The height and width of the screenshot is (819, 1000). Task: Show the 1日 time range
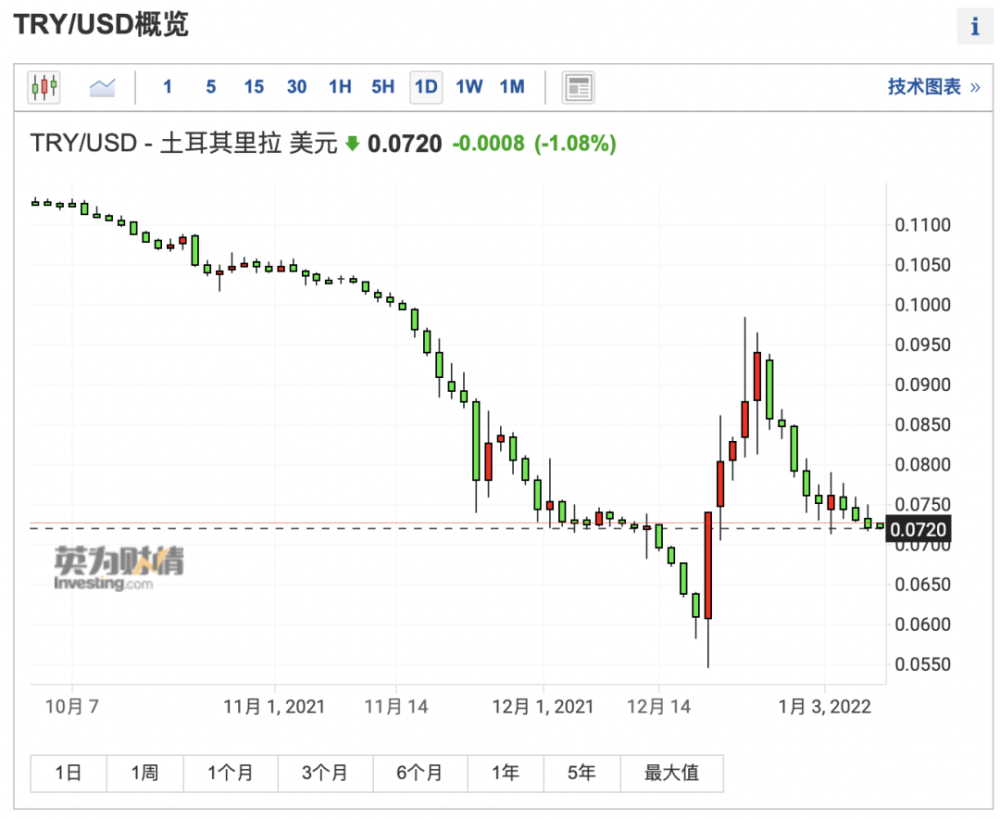pos(68,773)
